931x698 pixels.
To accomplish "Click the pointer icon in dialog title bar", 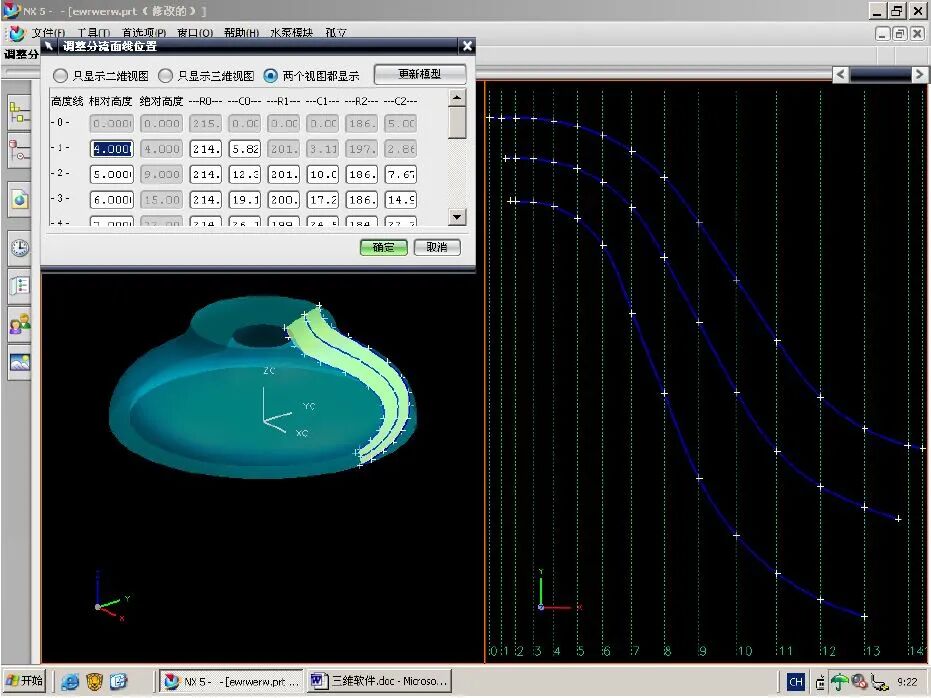I will tap(49, 46).
